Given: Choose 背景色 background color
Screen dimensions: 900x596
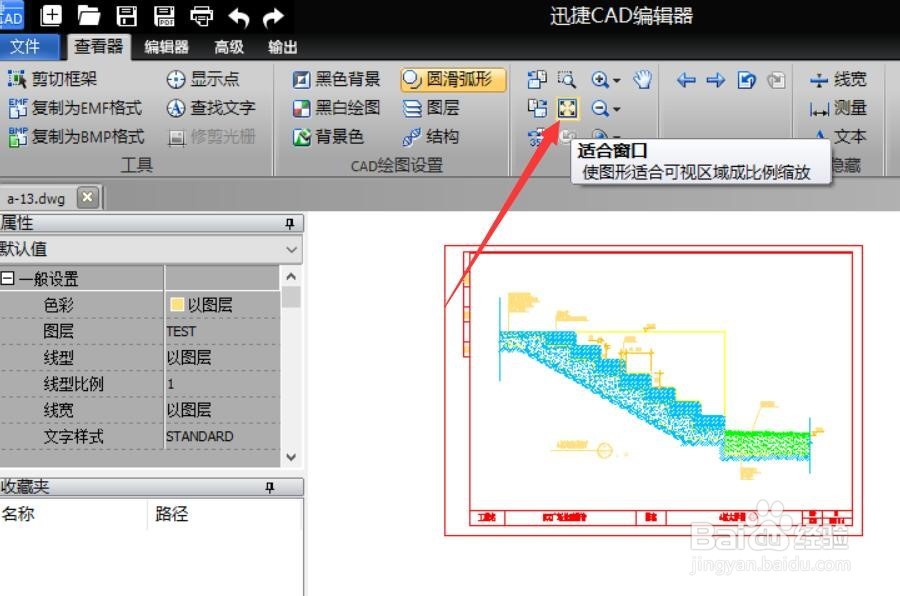Looking at the screenshot, I should 328,137.
